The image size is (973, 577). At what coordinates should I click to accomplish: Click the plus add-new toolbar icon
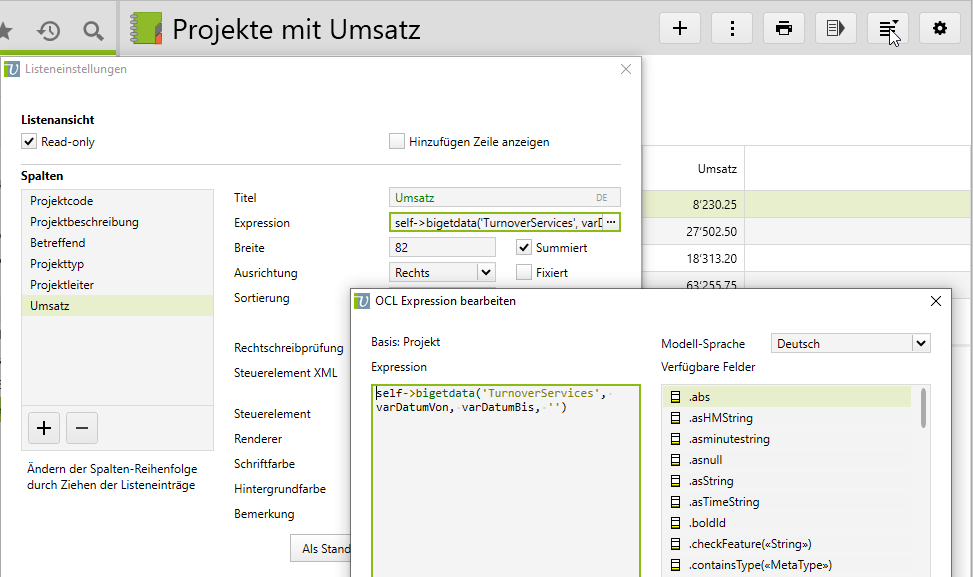pyautogui.click(x=680, y=28)
